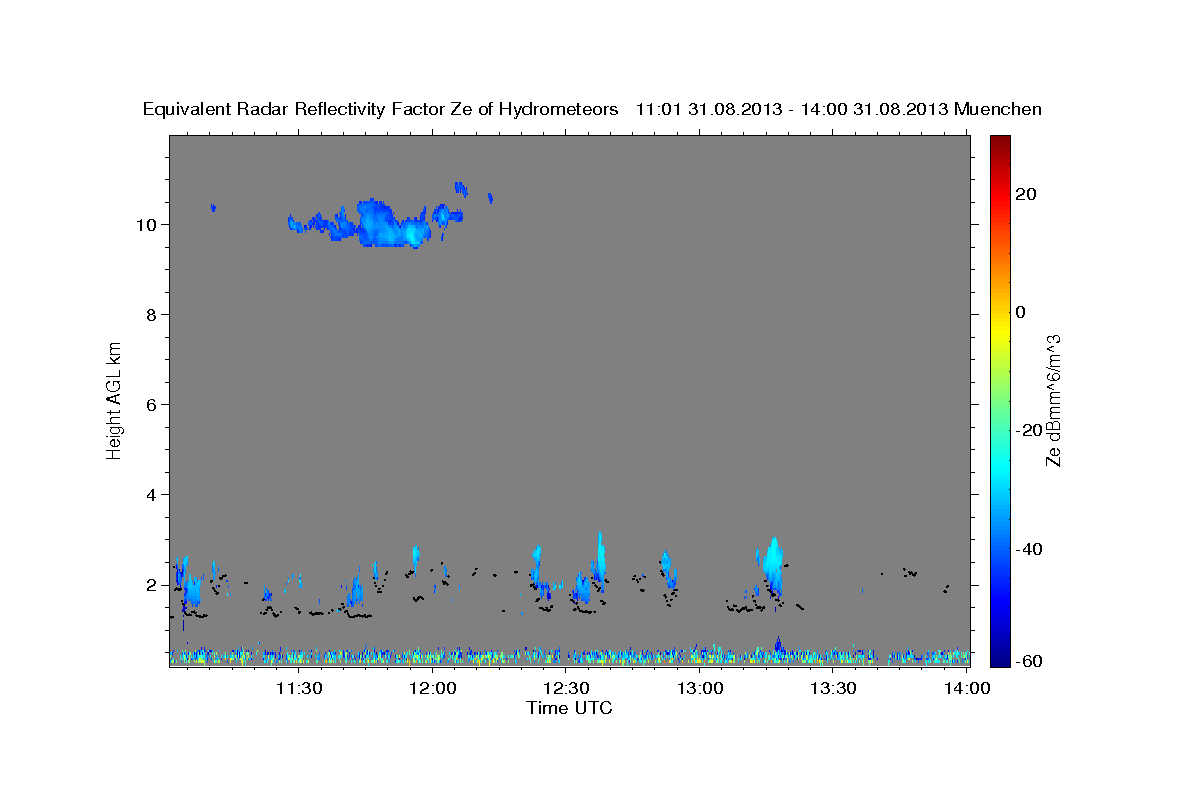Click the 'Time UTC' axis label
Screen dimensions: 1200x800
[569, 708]
